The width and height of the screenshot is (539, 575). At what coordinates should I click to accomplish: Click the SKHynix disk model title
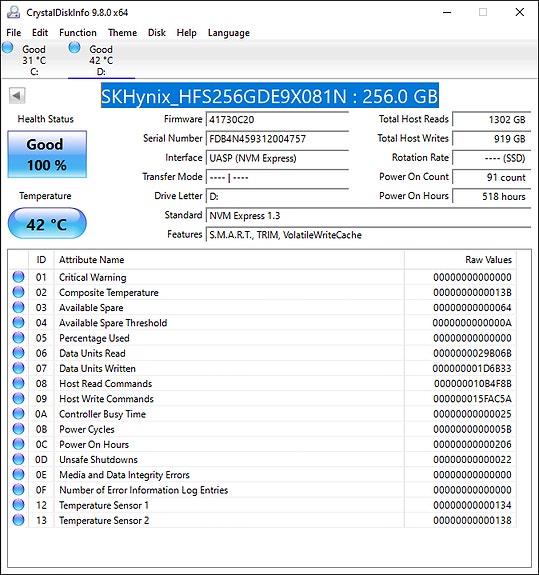point(270,96)
